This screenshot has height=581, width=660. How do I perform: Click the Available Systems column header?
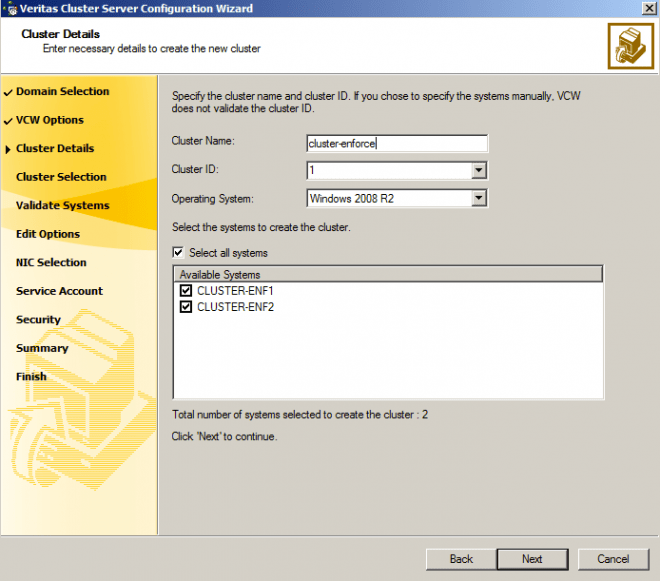388,275
